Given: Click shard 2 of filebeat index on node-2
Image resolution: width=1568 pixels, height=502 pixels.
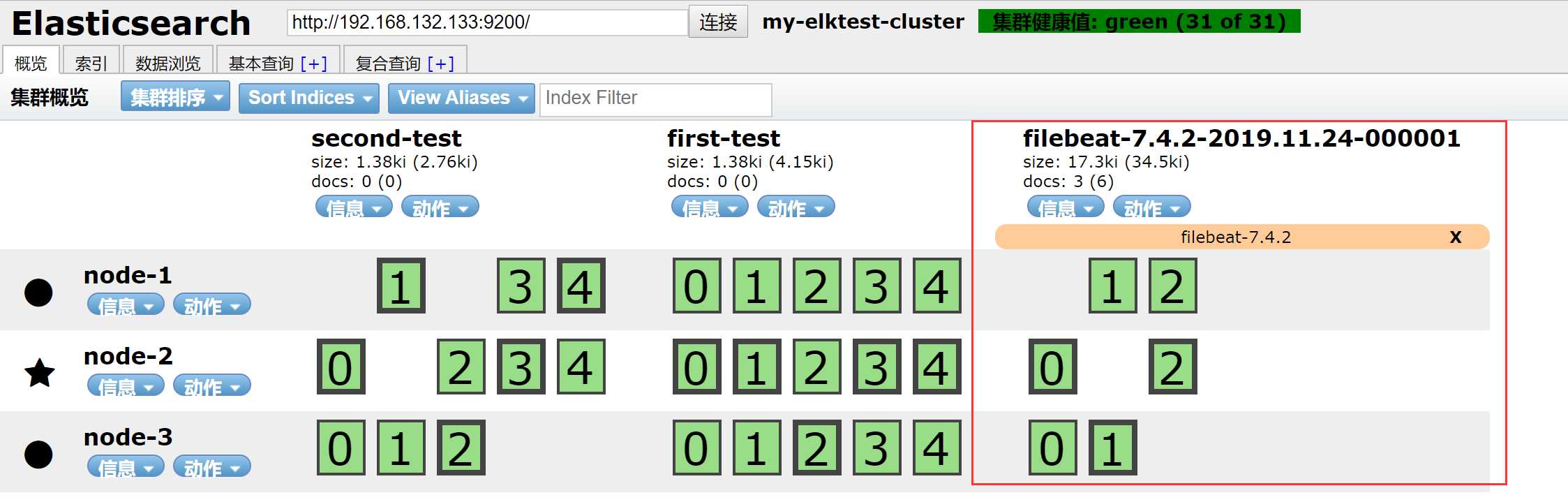Looking at the screenshot, I should click(x=1172, y=367).
